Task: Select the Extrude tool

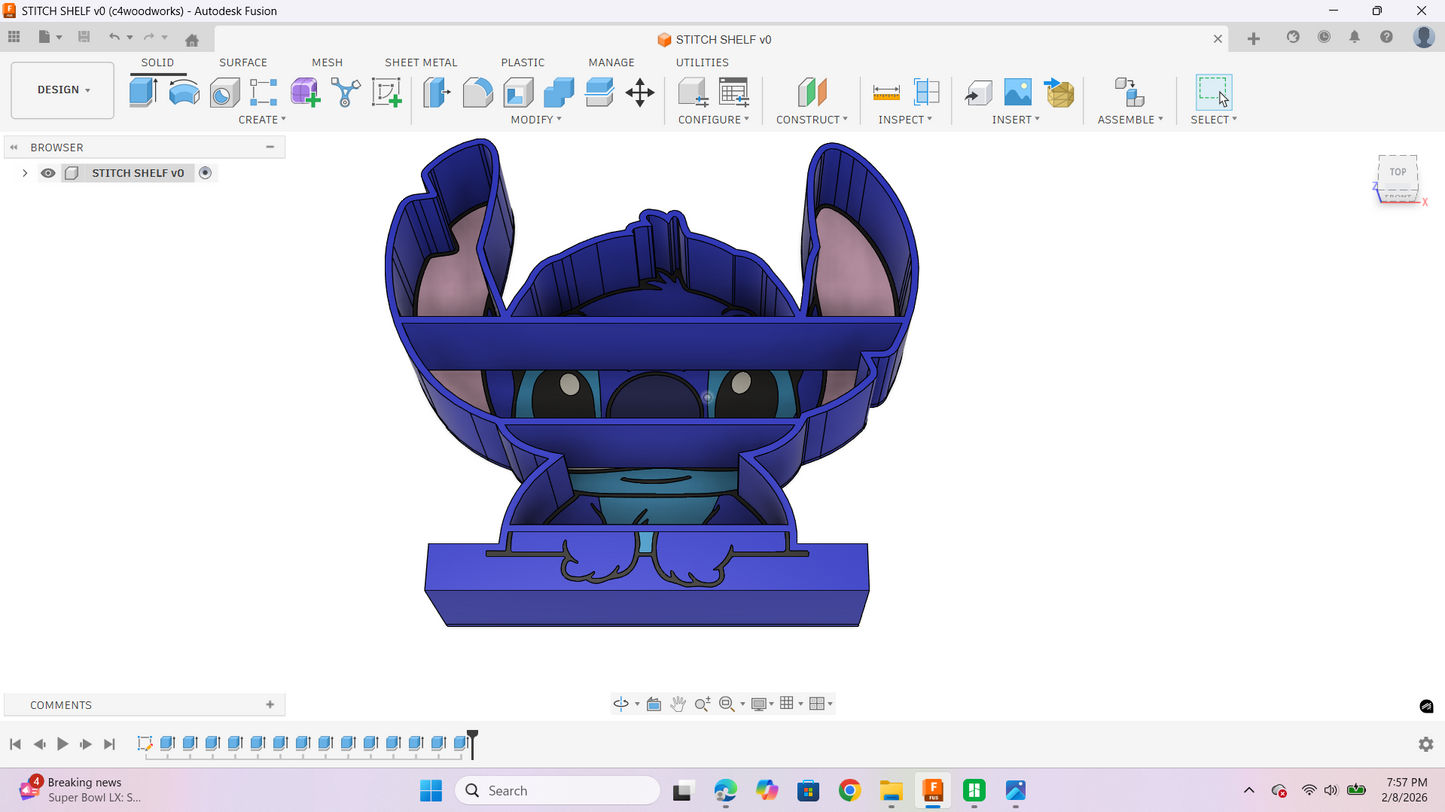Action: coord(144,92)
